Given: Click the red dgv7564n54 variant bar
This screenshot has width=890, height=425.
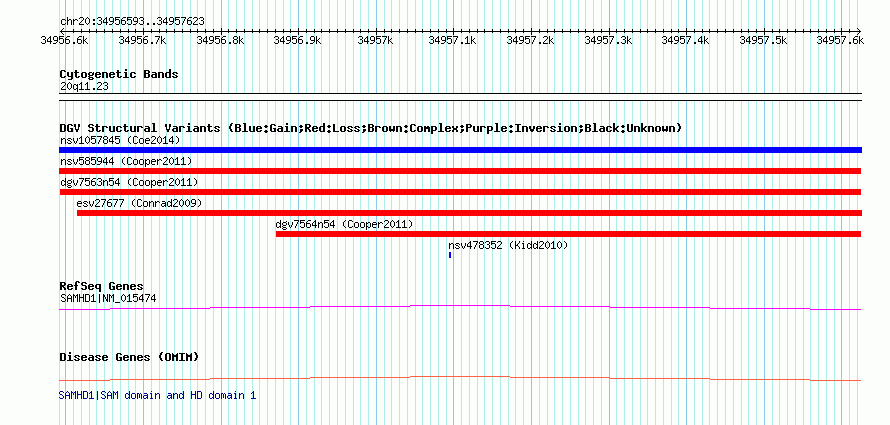Looking at the screenshot, I should [x=569, y=234].
